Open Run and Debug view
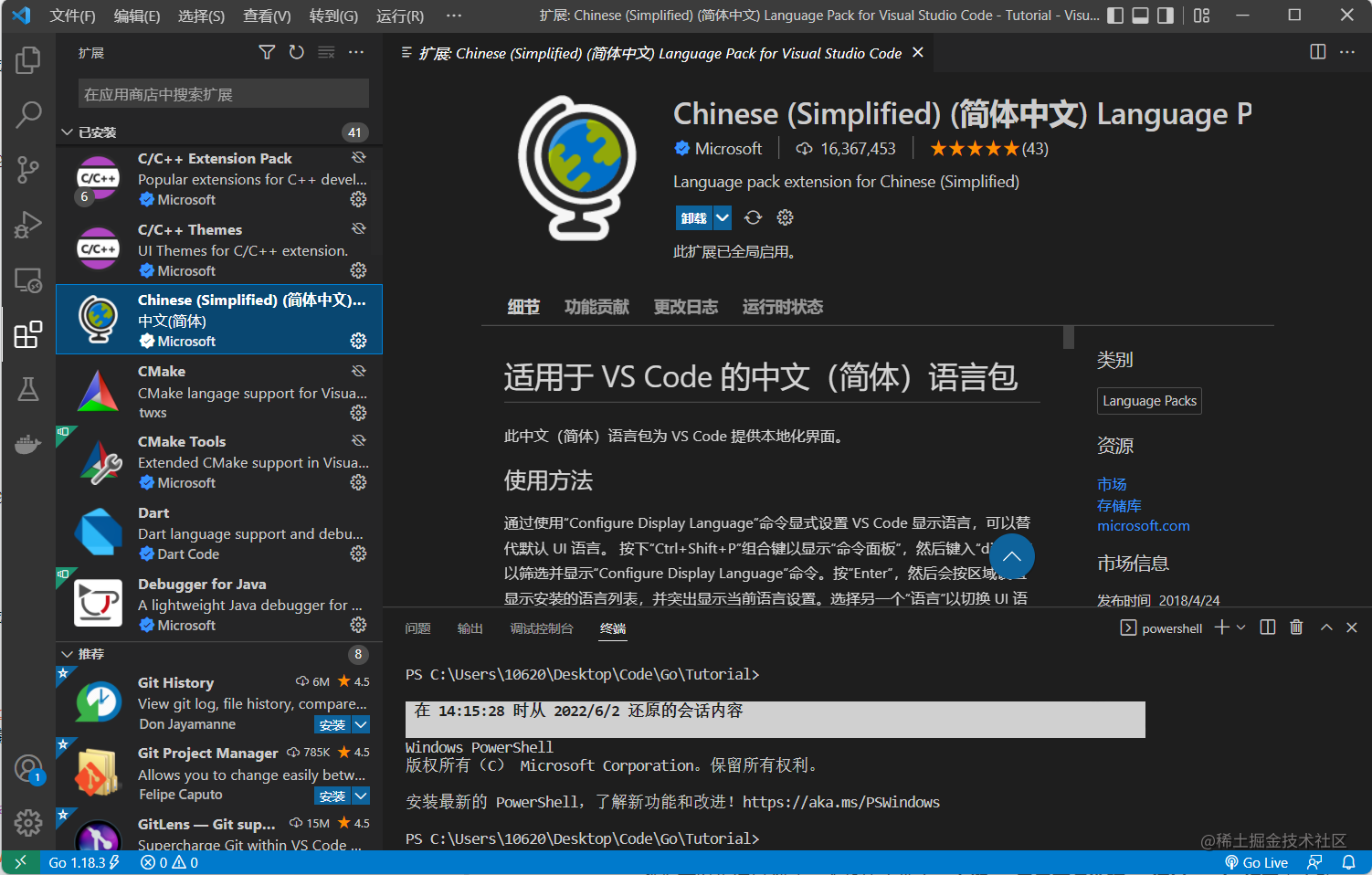This screenshot has width=1372, height=875. [28, 225]
